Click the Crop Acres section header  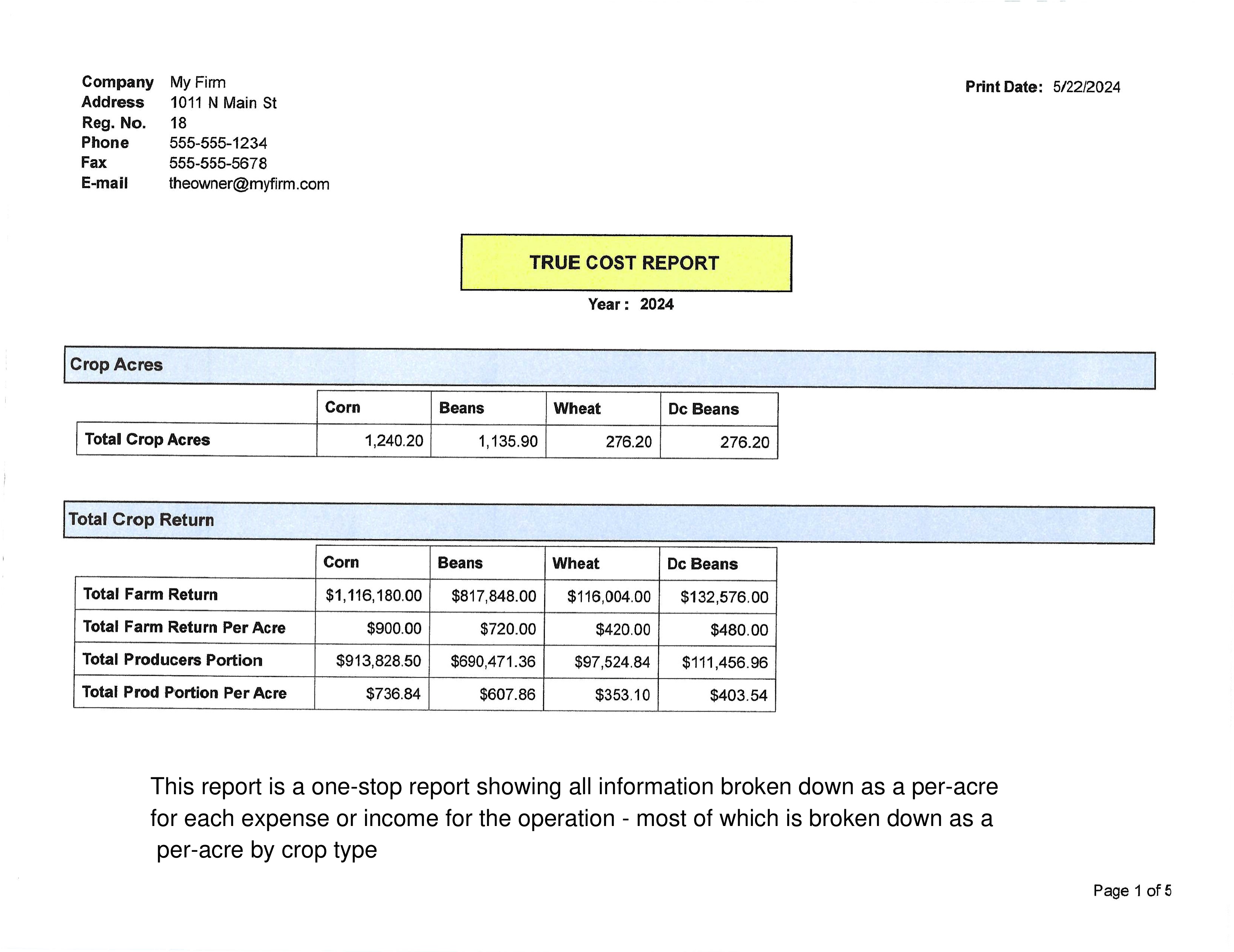pyautogui.click(x=116, y=365)
